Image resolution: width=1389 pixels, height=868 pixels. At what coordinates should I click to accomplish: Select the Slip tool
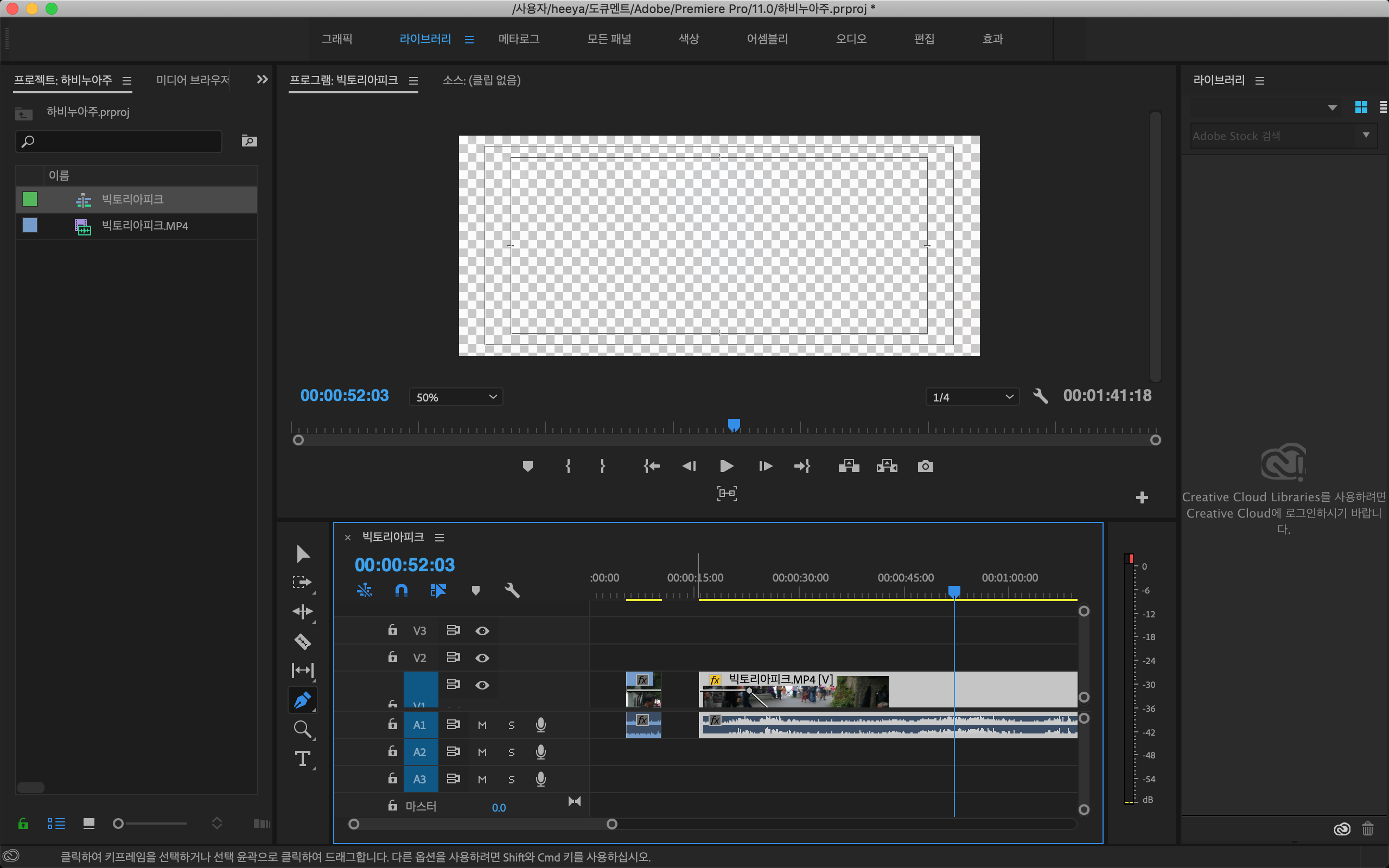pyautogui.click(x=302, y=670)
